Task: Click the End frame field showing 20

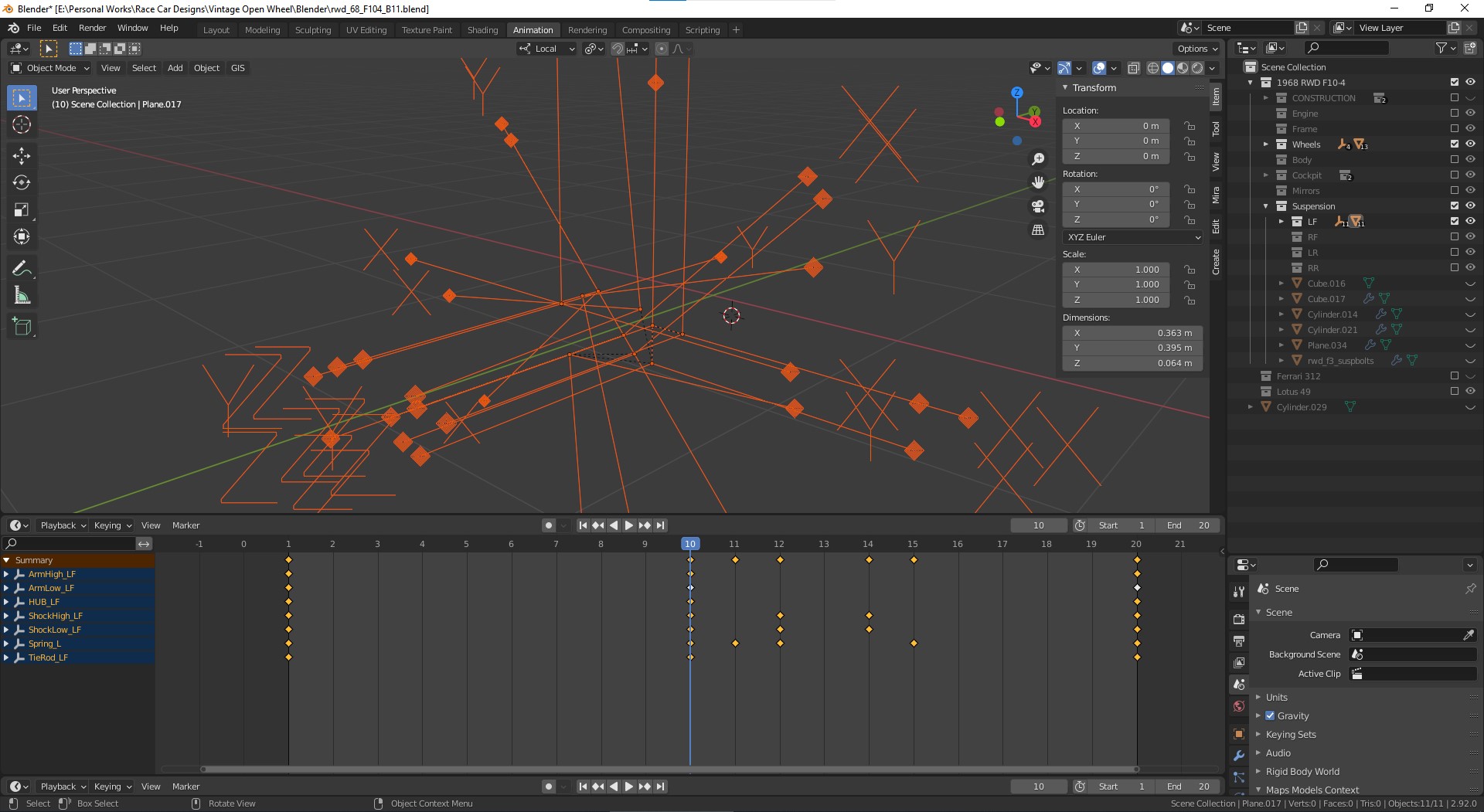Action: (1188, 525)
